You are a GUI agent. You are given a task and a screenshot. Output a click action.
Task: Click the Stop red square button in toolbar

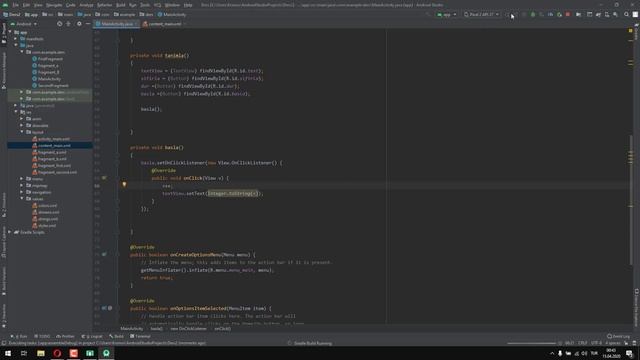point(568,14)
